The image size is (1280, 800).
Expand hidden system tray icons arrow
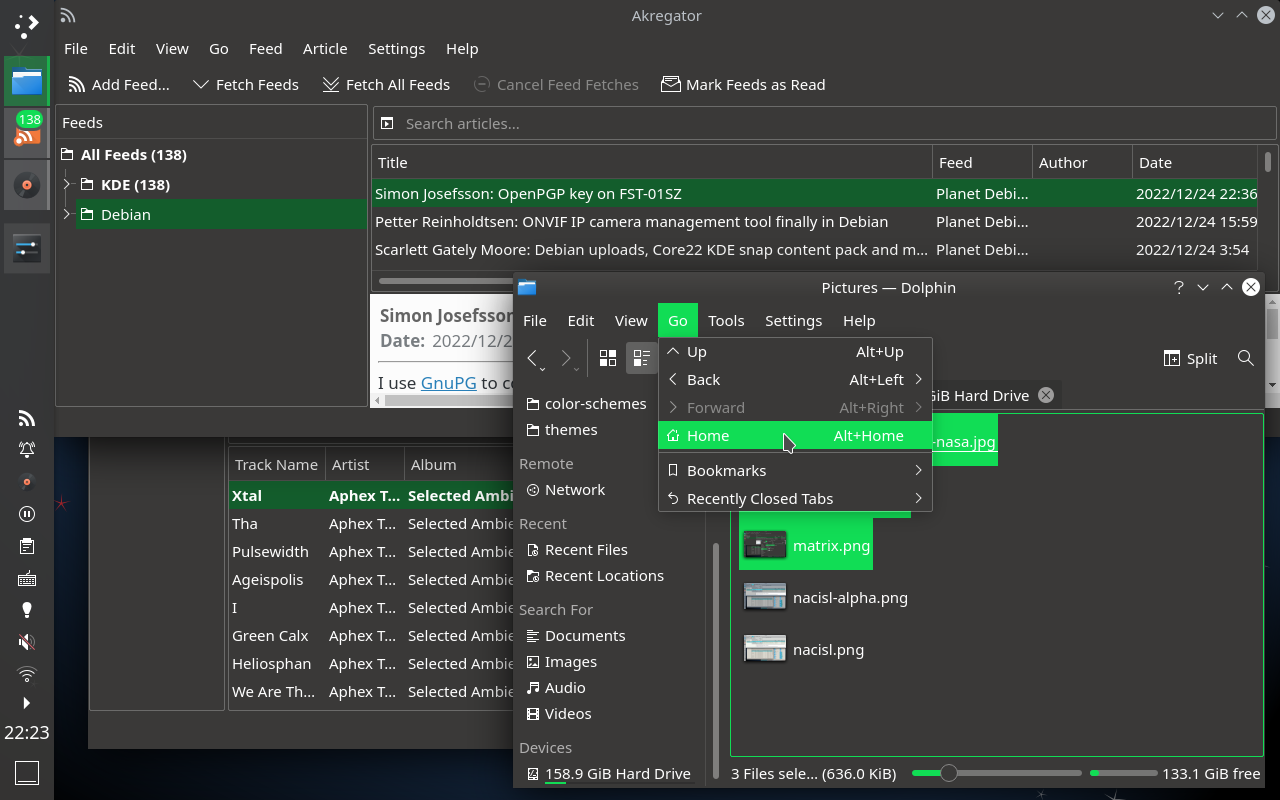(27, 703)
